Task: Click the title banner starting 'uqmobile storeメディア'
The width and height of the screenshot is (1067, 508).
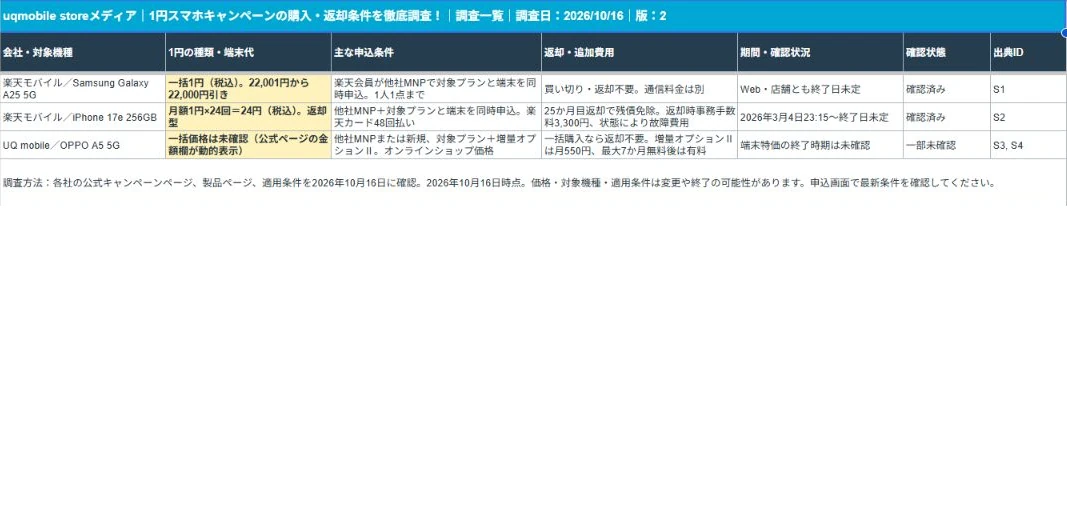Action: click(533, 16)
